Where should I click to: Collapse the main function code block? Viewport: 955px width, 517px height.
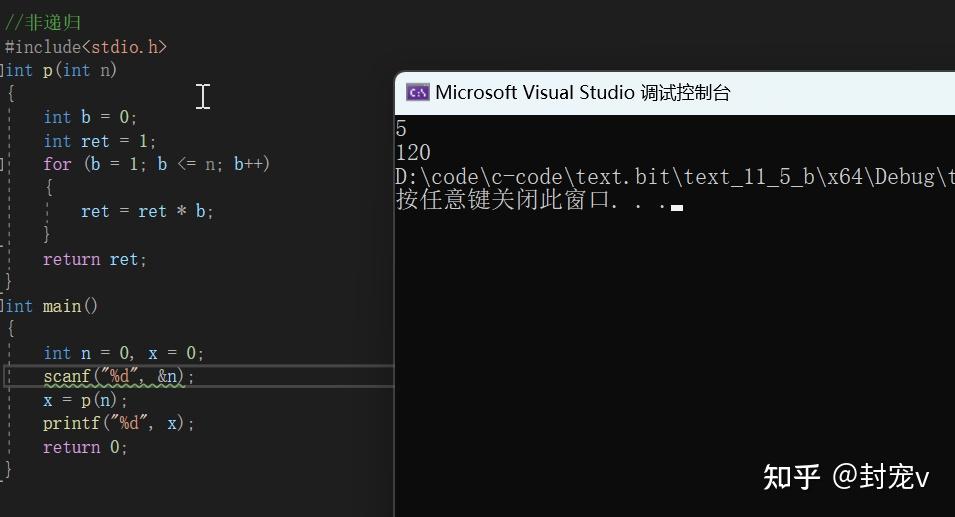coord(3,306)
